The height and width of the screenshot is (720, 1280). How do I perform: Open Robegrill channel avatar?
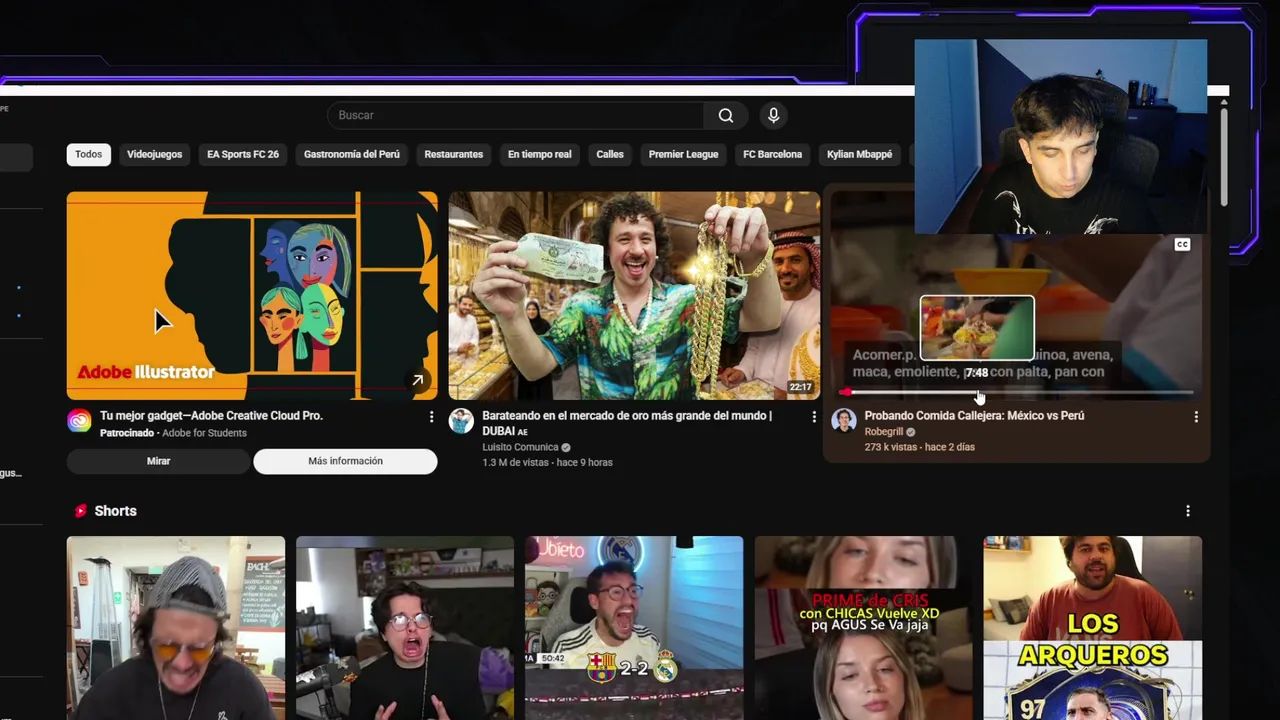tap(844, 421)
